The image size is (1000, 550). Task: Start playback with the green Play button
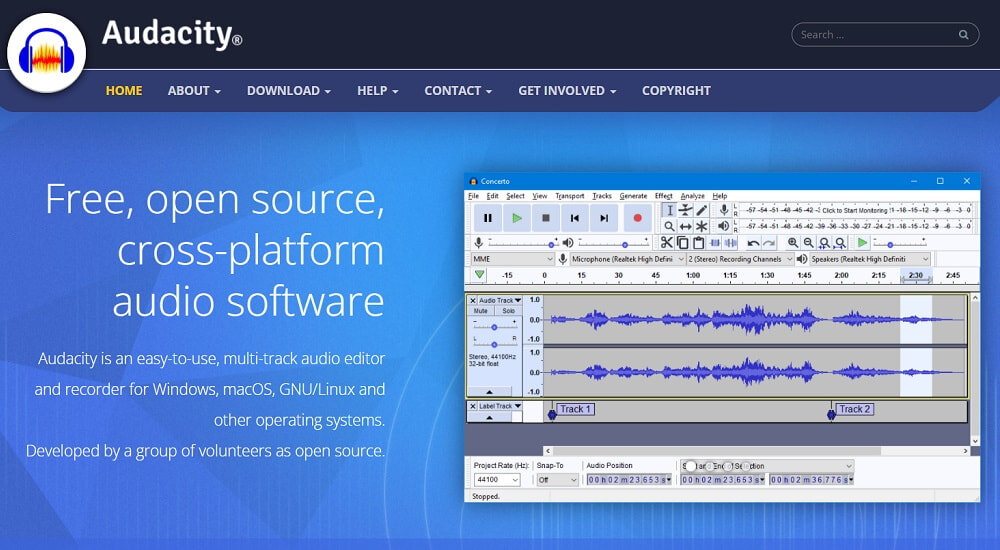(517, 218)
